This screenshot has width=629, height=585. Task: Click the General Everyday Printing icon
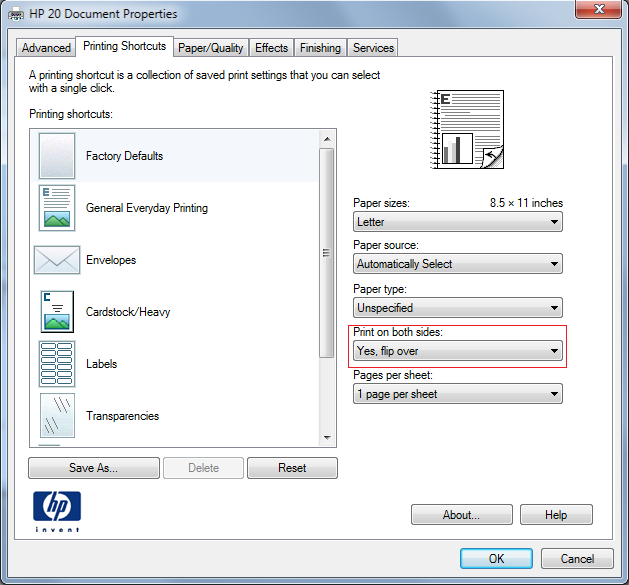tap(57, 208)
